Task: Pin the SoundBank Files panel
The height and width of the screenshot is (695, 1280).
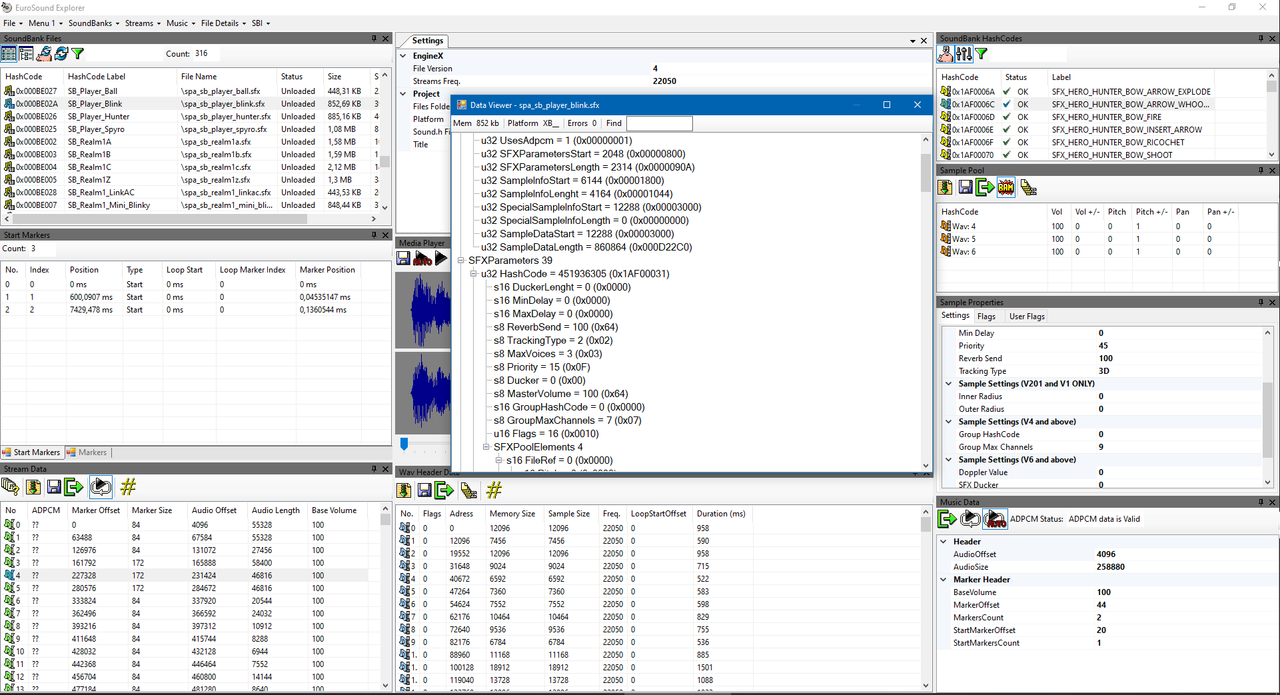Action: [375, 39]
